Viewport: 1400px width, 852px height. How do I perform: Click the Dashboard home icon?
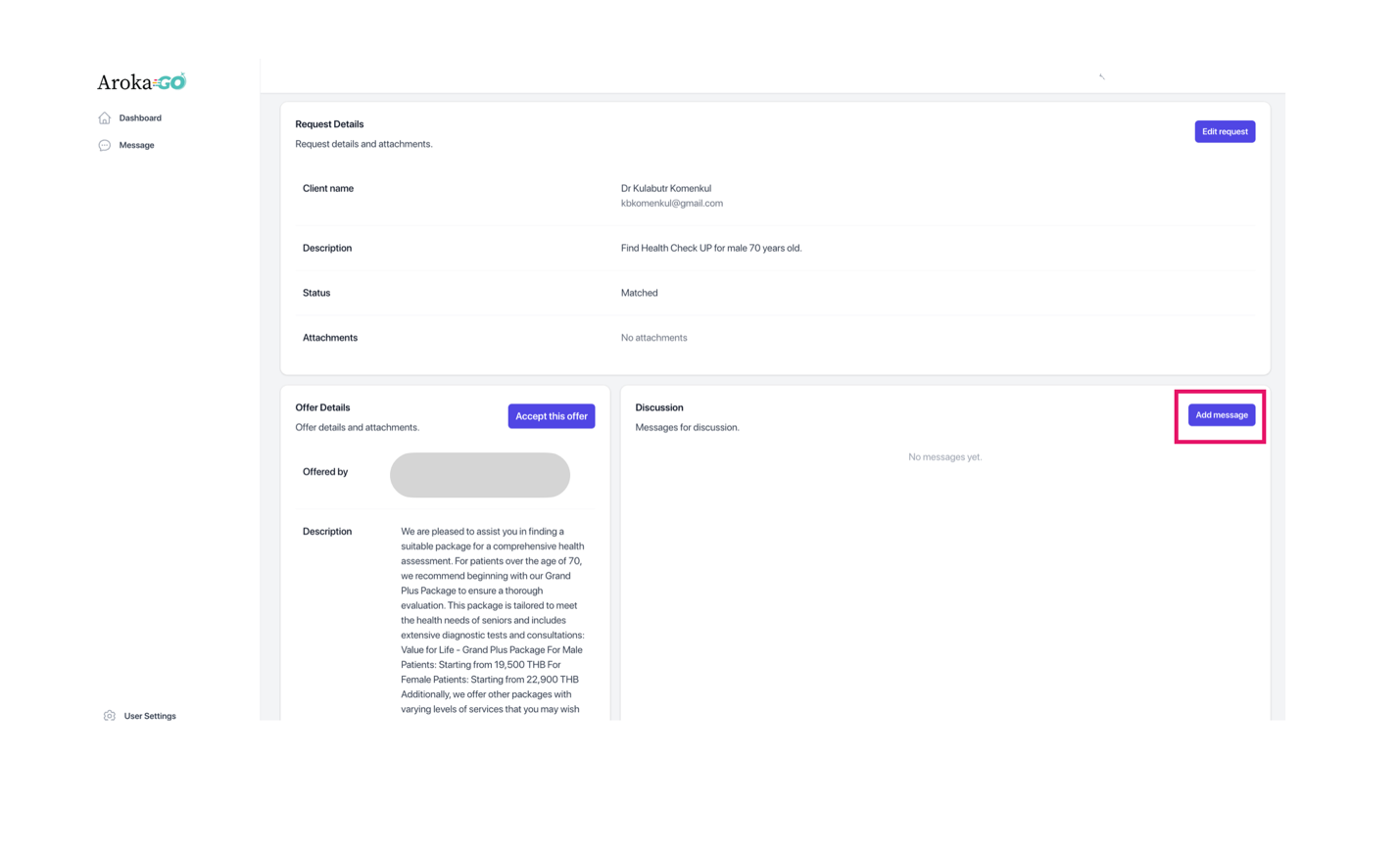(x=105, y=118)
